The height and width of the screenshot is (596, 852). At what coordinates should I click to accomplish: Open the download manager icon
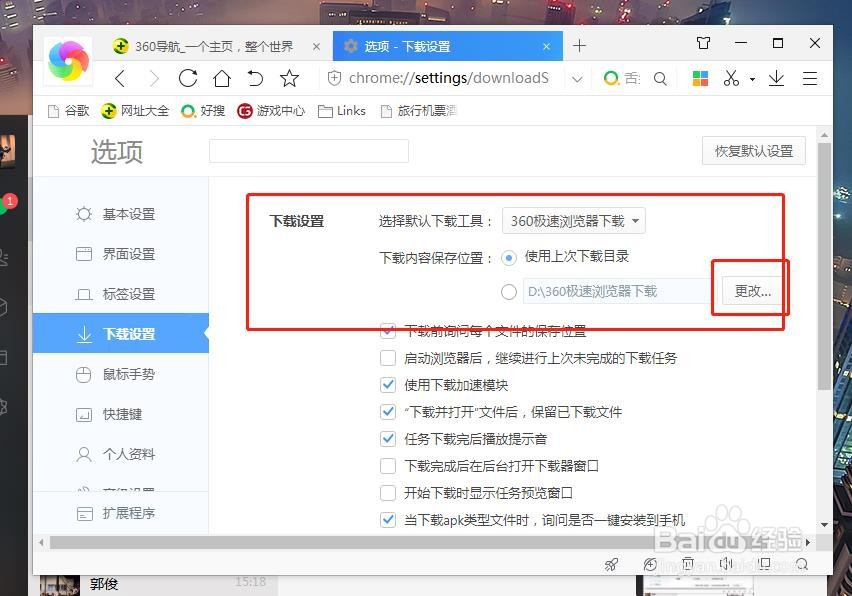777,77
